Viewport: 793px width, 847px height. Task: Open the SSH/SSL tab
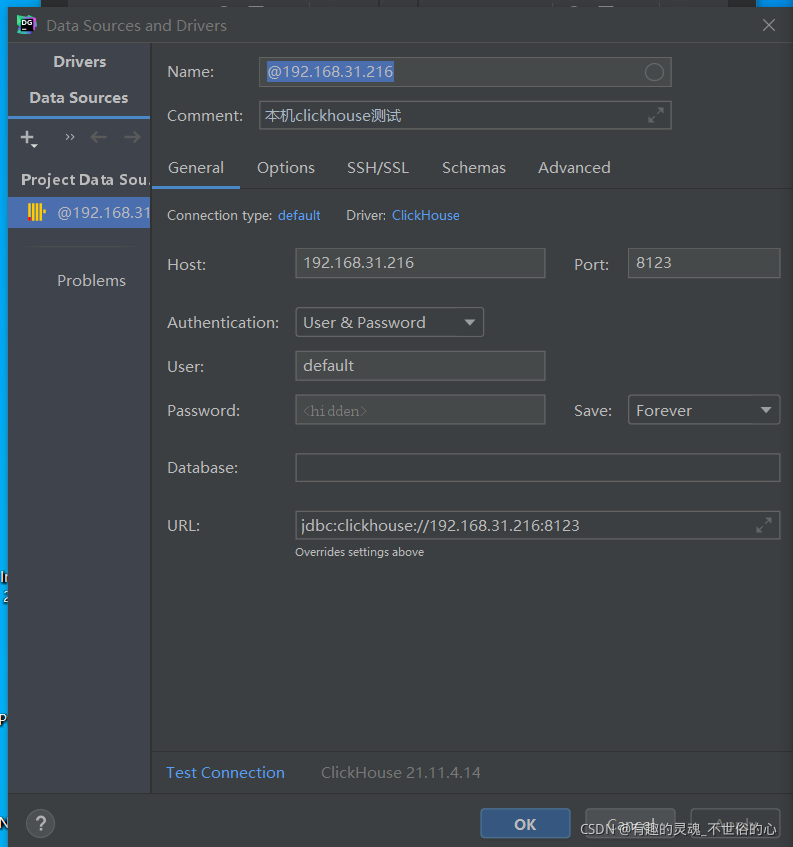tap(378, 168)
